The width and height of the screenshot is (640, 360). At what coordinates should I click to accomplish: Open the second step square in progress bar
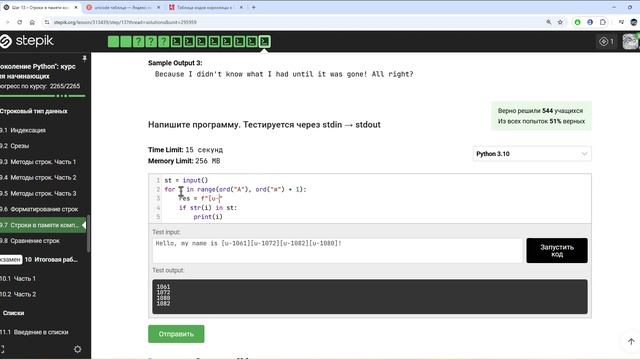[126, 42]
